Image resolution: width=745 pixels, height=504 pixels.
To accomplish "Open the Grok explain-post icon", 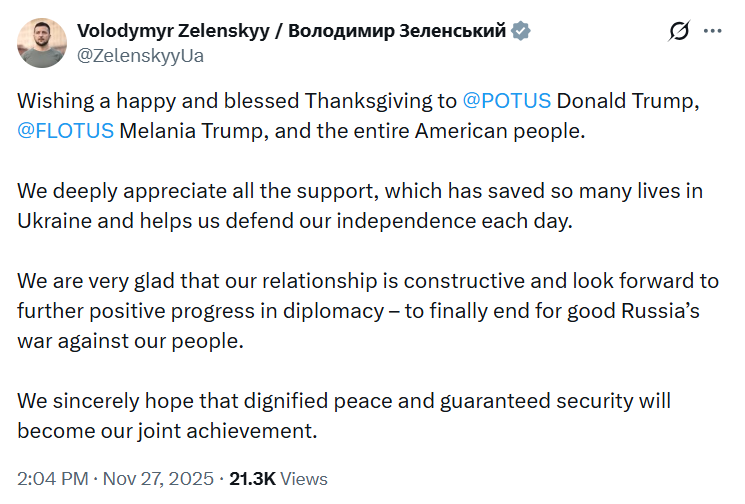I will click(679, 31).
